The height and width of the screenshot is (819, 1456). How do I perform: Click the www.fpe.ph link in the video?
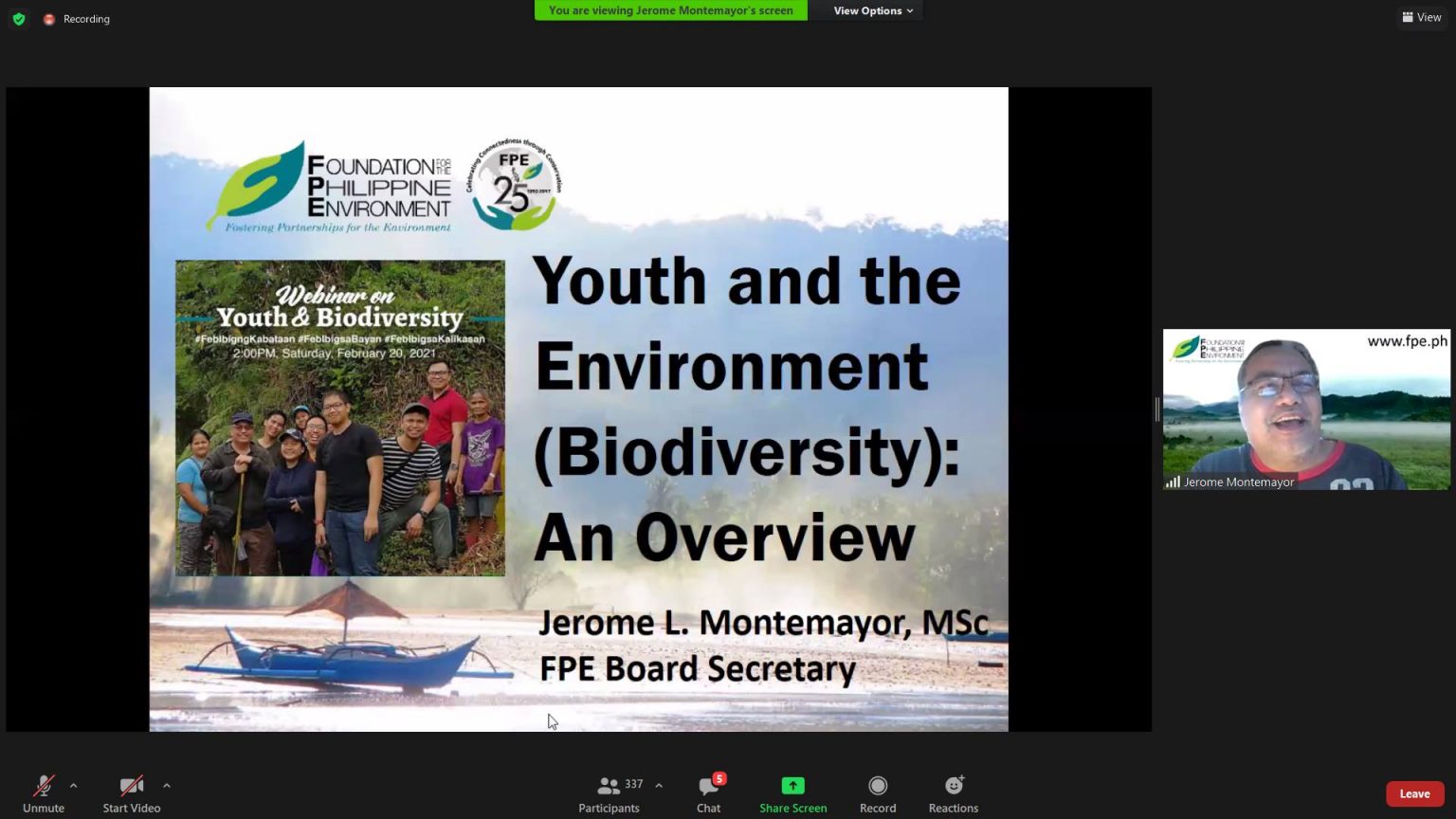click(x=1407, y=340)
